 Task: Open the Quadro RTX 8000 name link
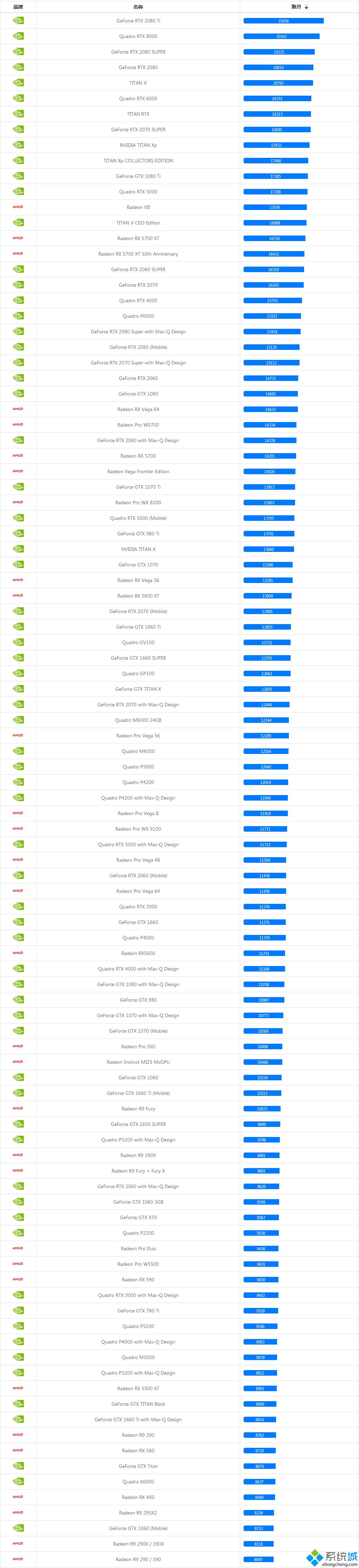click(138, 37)
